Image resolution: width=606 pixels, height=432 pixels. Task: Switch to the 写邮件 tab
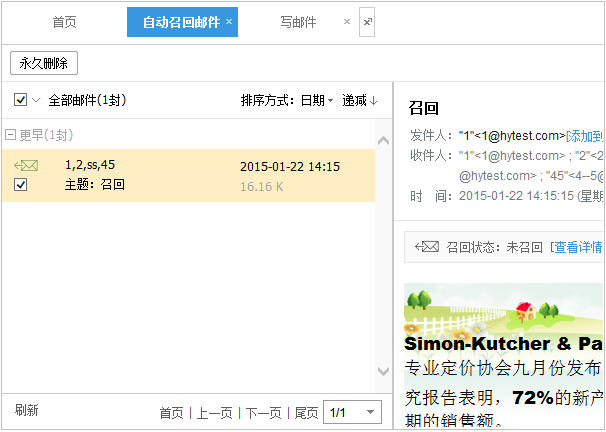(298, 21)
